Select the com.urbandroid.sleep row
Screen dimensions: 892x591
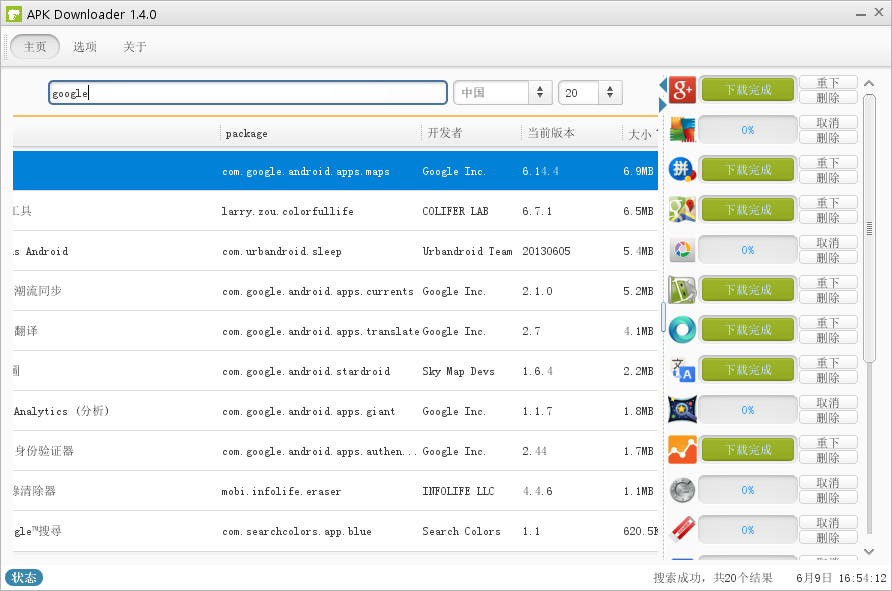point(335,251)
